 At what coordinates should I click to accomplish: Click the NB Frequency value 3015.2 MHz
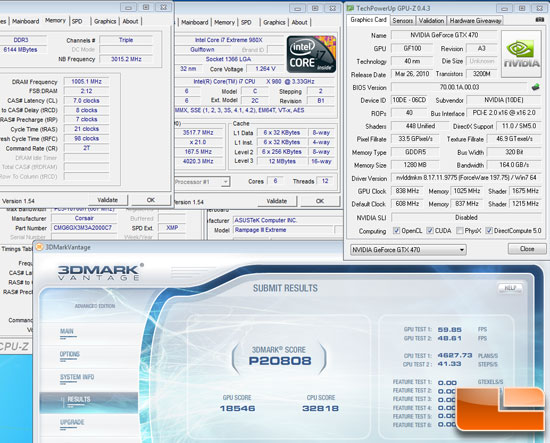click(126, 59)
